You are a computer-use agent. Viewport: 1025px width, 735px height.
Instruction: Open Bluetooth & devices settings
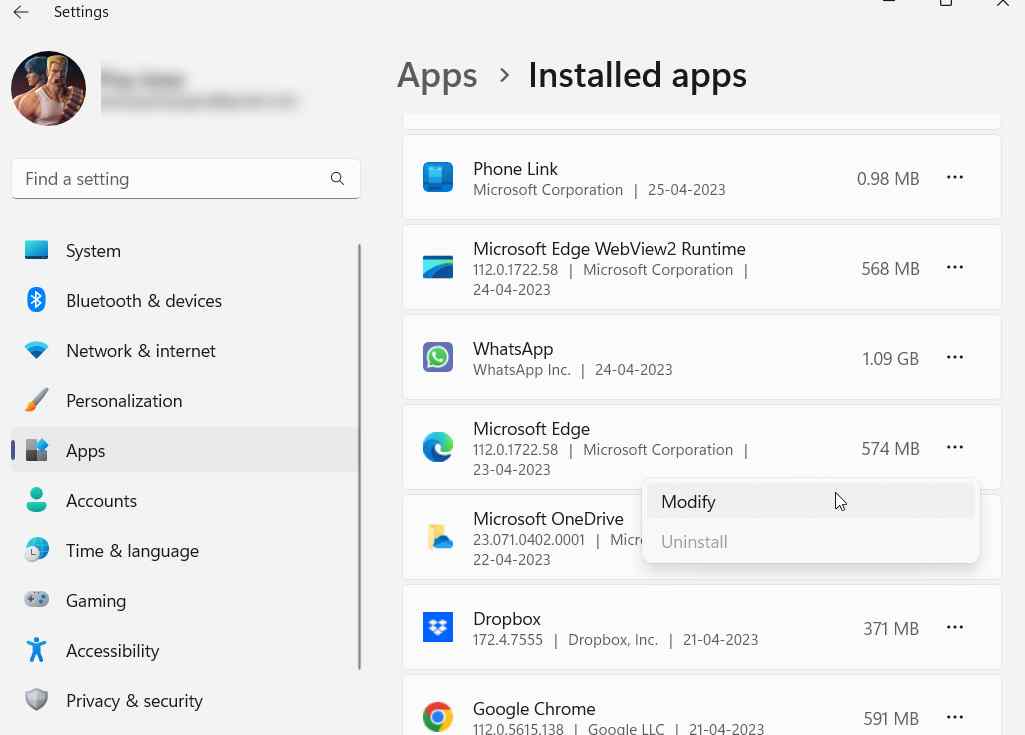(144, 301)
